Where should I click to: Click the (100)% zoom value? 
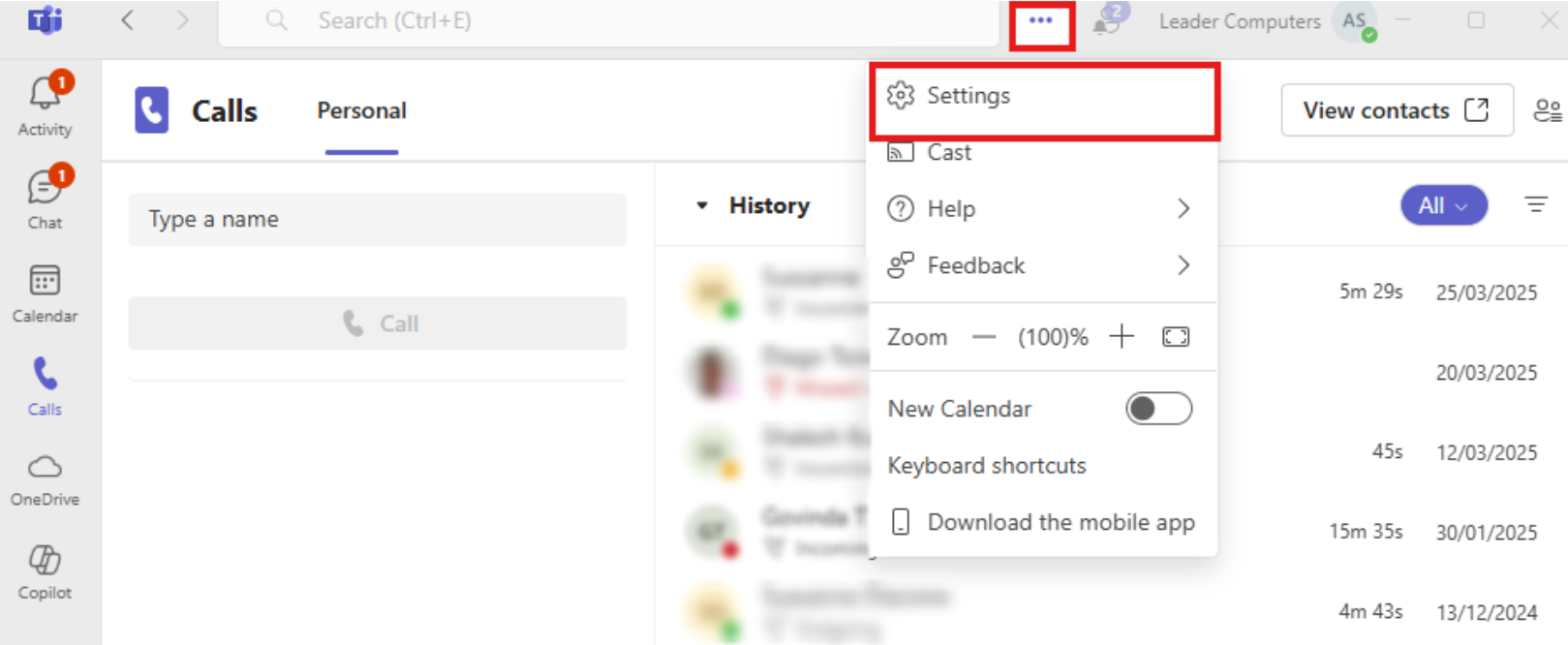pyautogui.click(x=1053, y=337)
